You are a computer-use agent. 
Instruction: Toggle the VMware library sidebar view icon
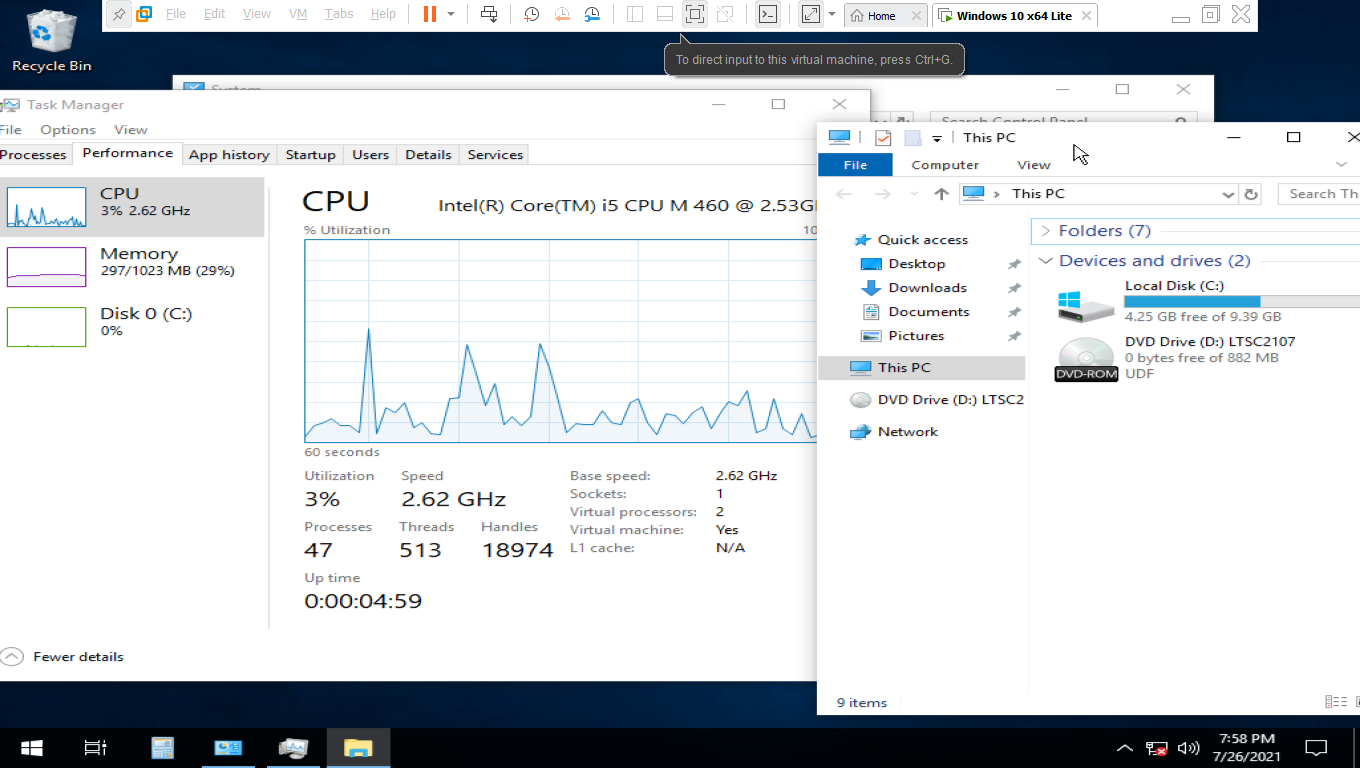tap(635, 14)
